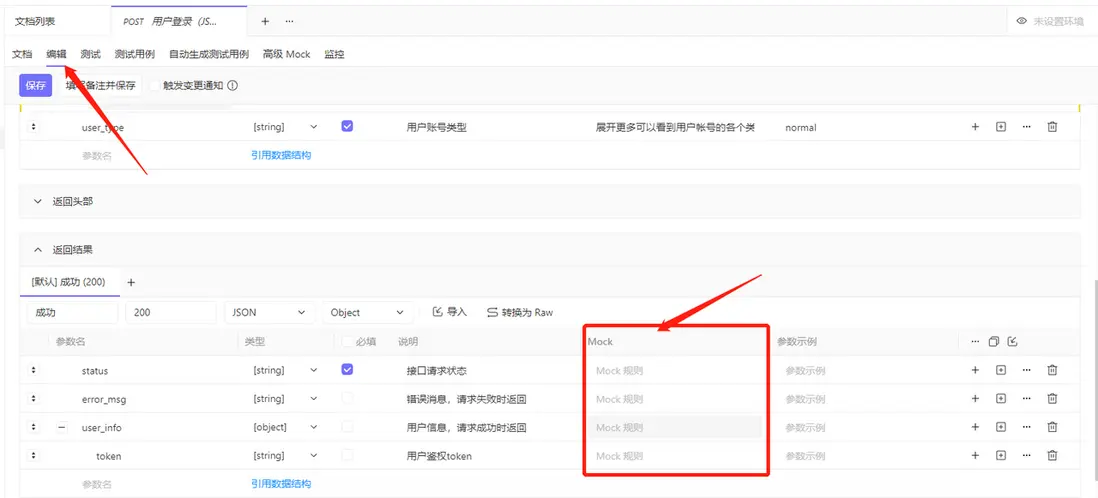Insert a child field under status
This screenshot has width=1098, height=498.
coord(1001,370)
